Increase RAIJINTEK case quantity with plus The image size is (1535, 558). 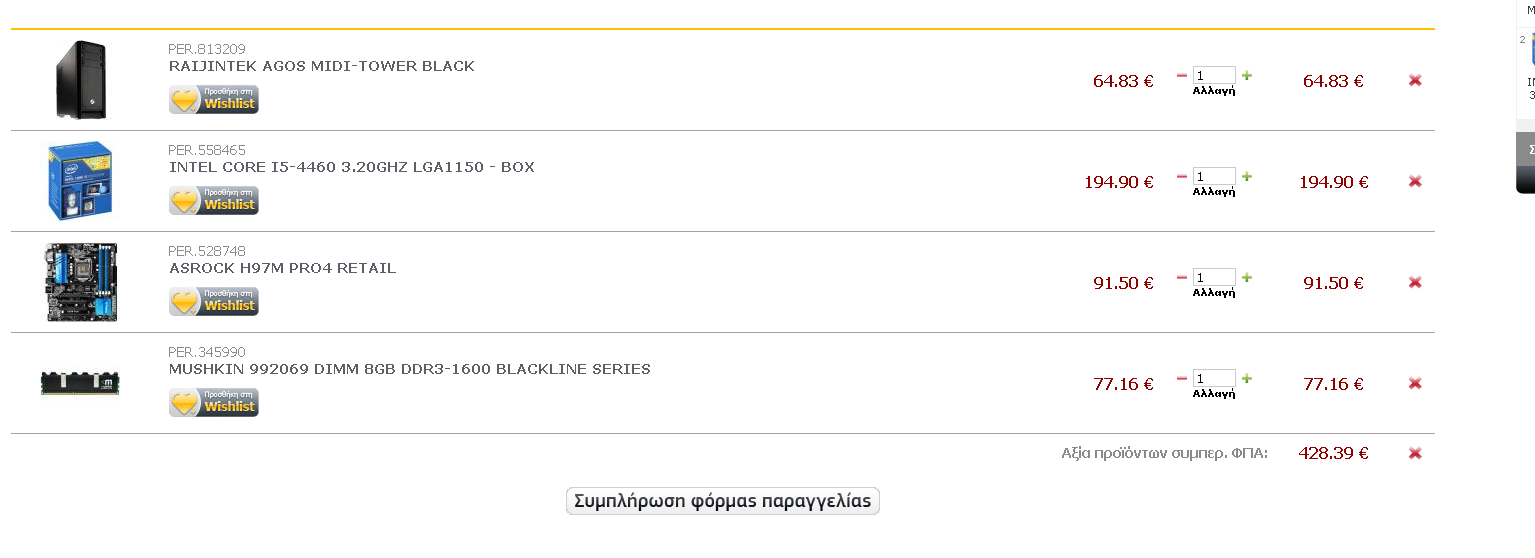click(x=1247, y=75)
